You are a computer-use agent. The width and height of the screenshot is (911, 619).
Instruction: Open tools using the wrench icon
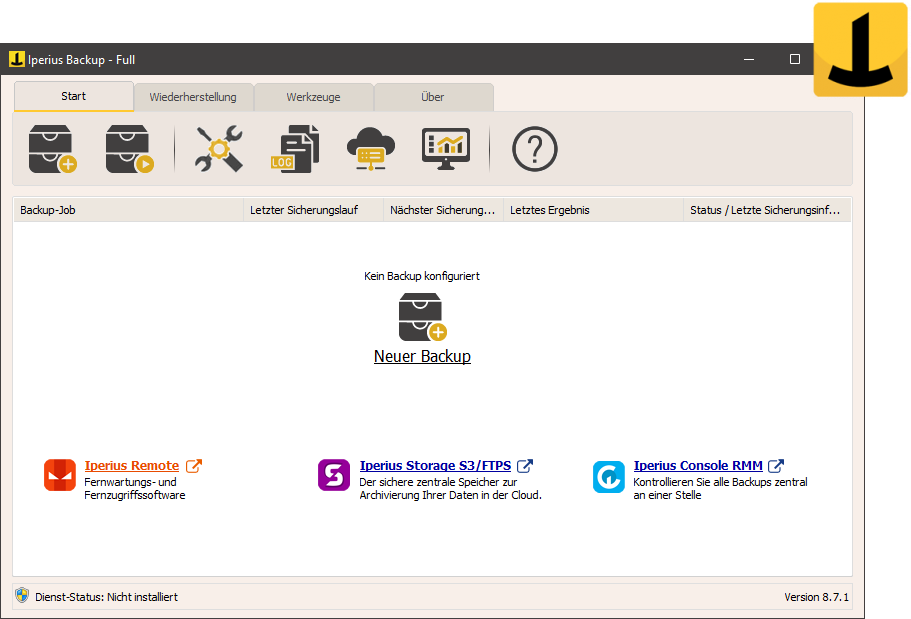[x=216, y=148]
